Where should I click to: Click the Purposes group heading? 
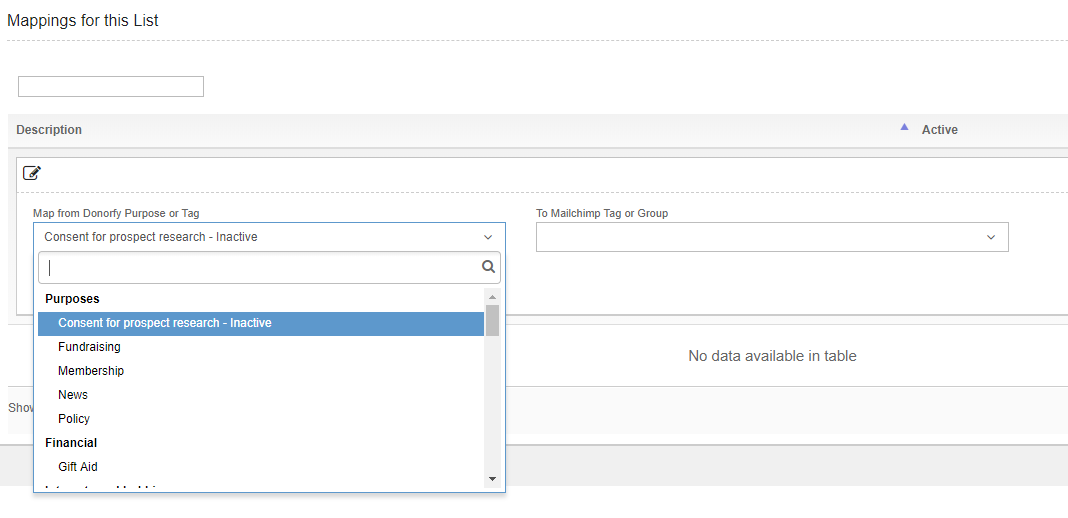click(x=72, y=299)
